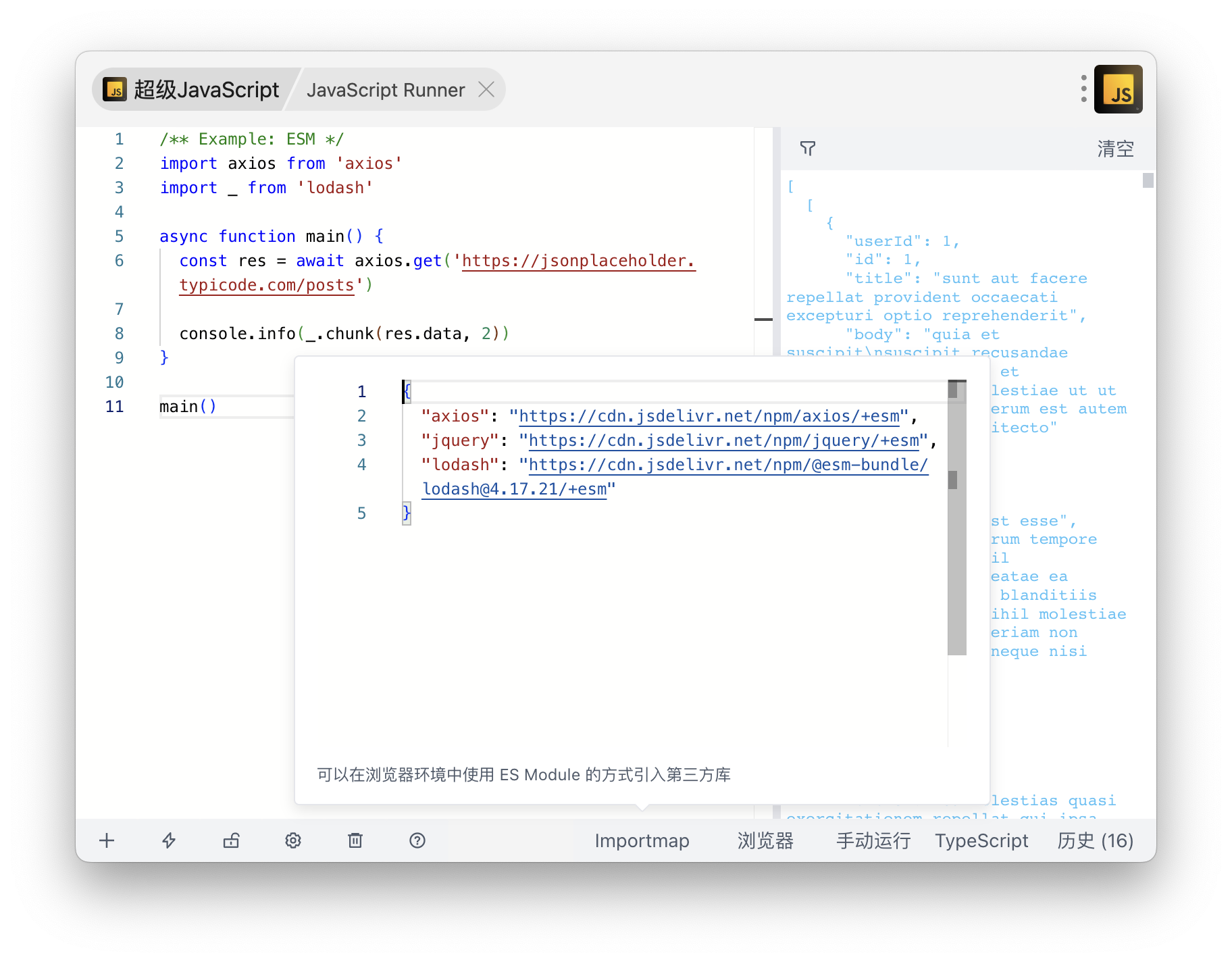Open the Importmap panel button
This screenshot has height=962, width=1232.
642,840
